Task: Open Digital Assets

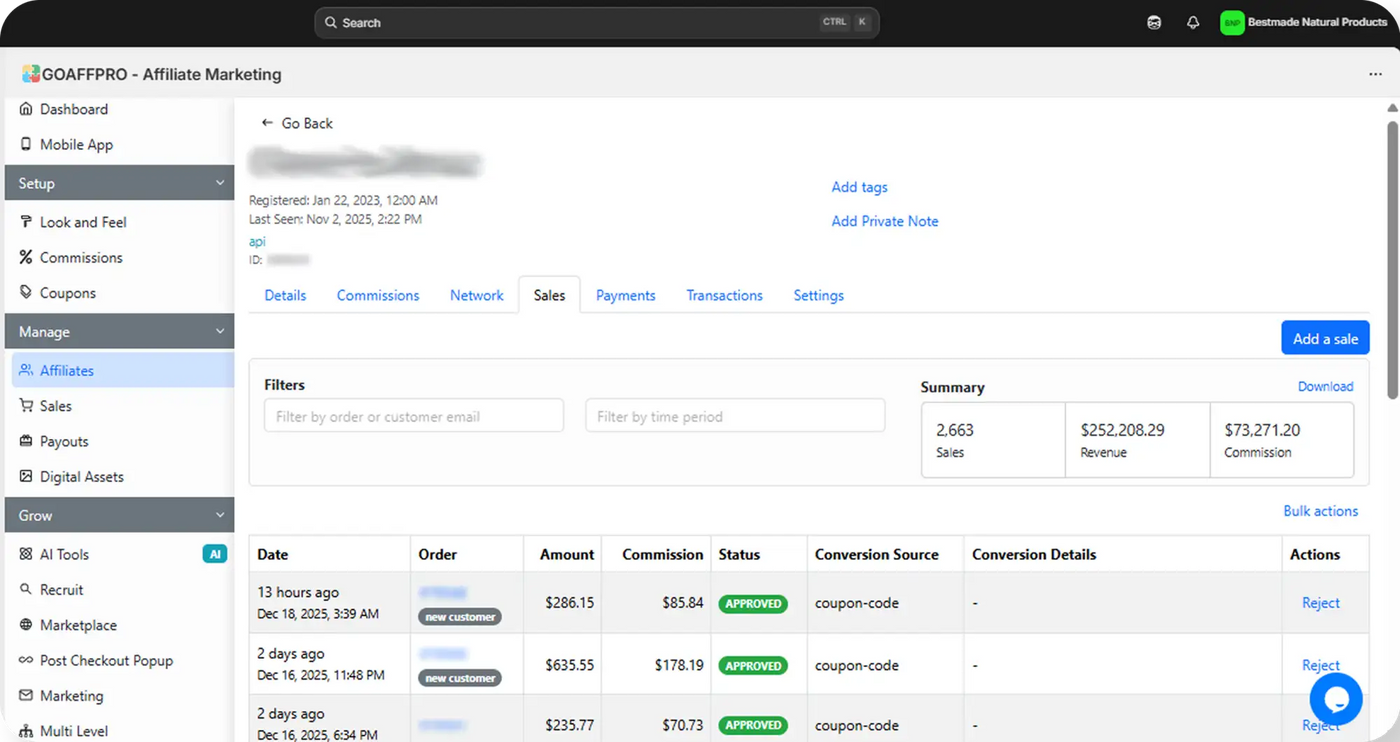Action: (80, 476)
